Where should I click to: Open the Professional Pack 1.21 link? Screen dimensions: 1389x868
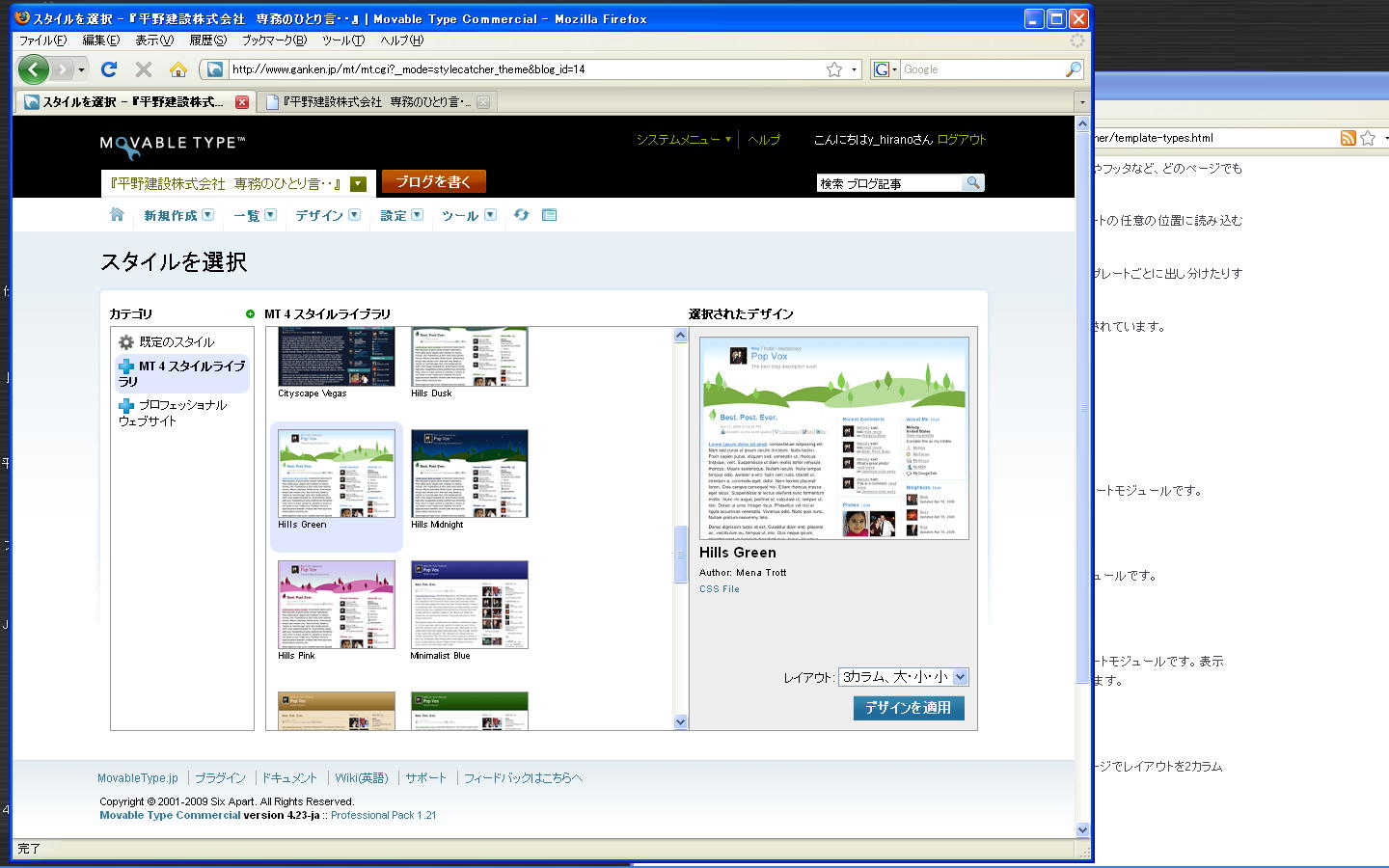(x=384, y=815)
